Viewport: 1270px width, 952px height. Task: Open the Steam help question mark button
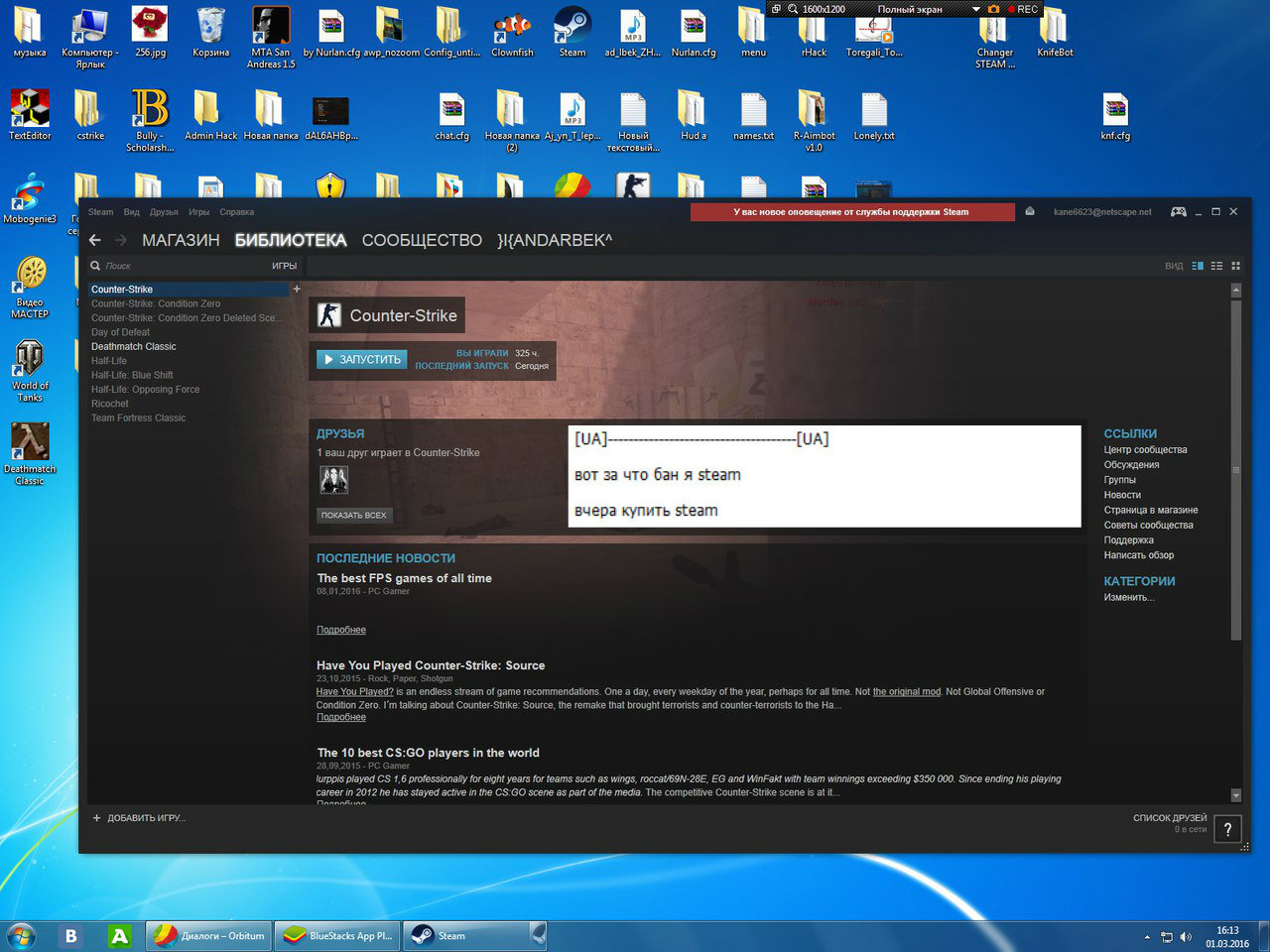click(x=1227, y=829)
